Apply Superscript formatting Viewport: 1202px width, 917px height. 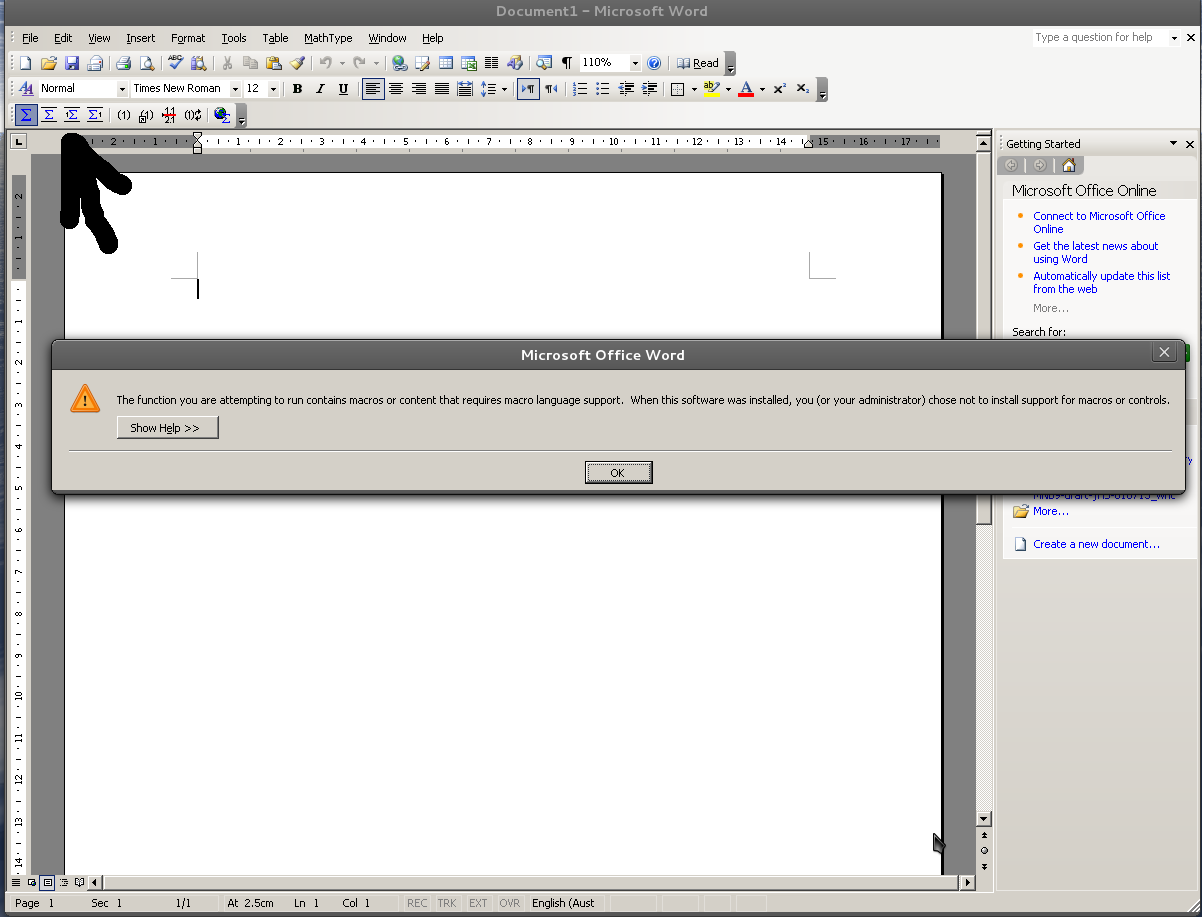pyautogui.click(x=780, y=89)
